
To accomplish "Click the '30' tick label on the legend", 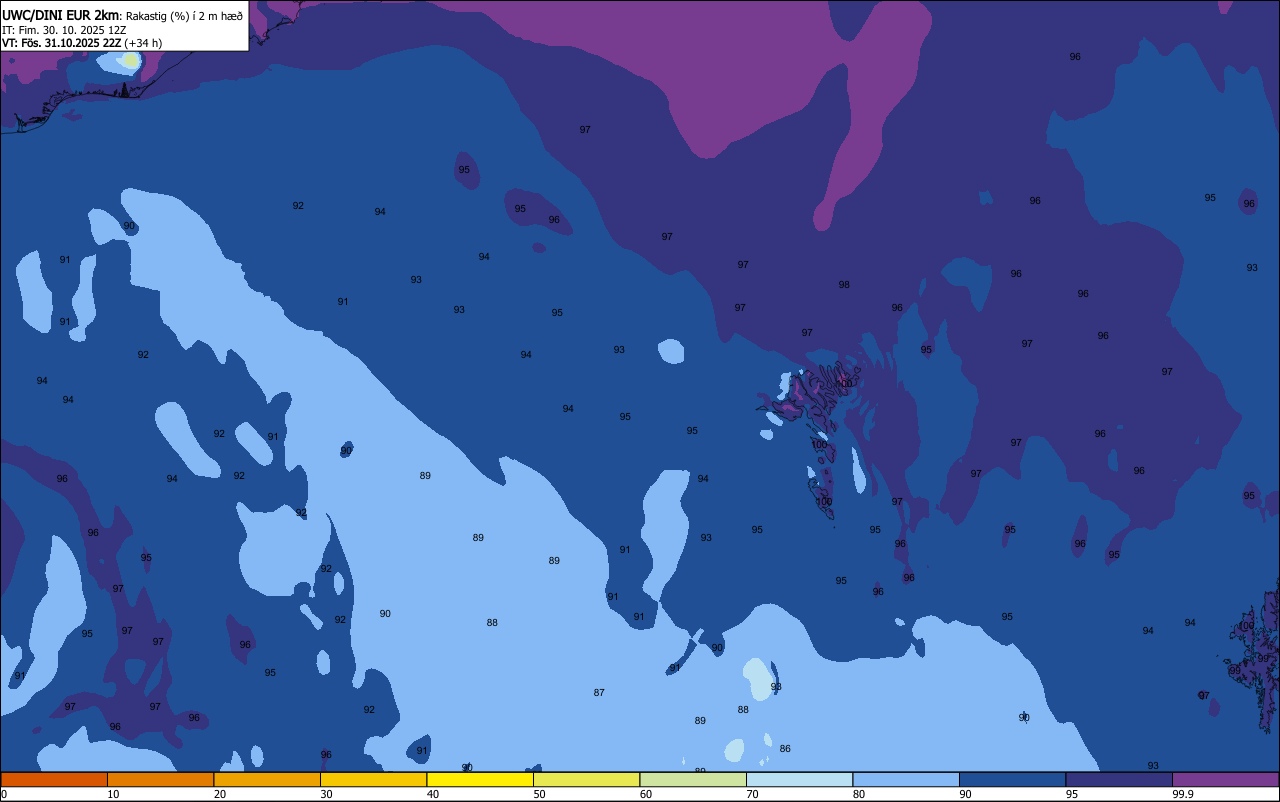I will (x=326, y=794).
